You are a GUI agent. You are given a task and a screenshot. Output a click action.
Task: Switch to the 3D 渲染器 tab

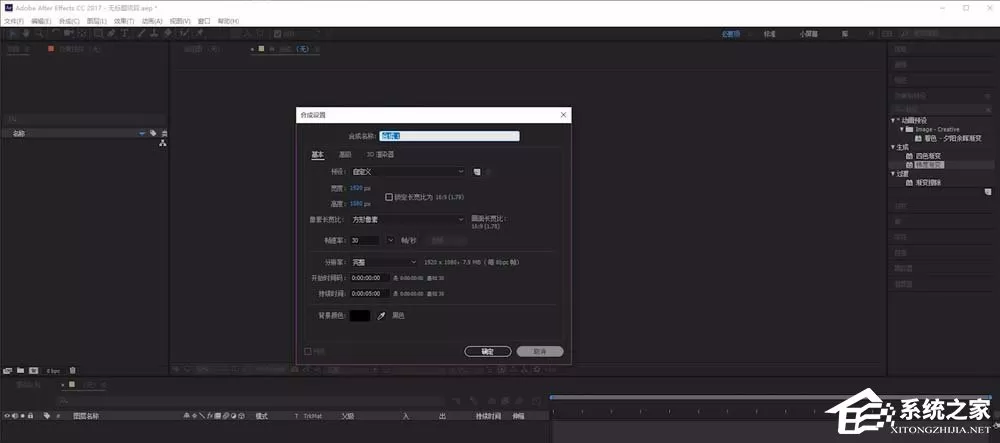pos(380,154)
